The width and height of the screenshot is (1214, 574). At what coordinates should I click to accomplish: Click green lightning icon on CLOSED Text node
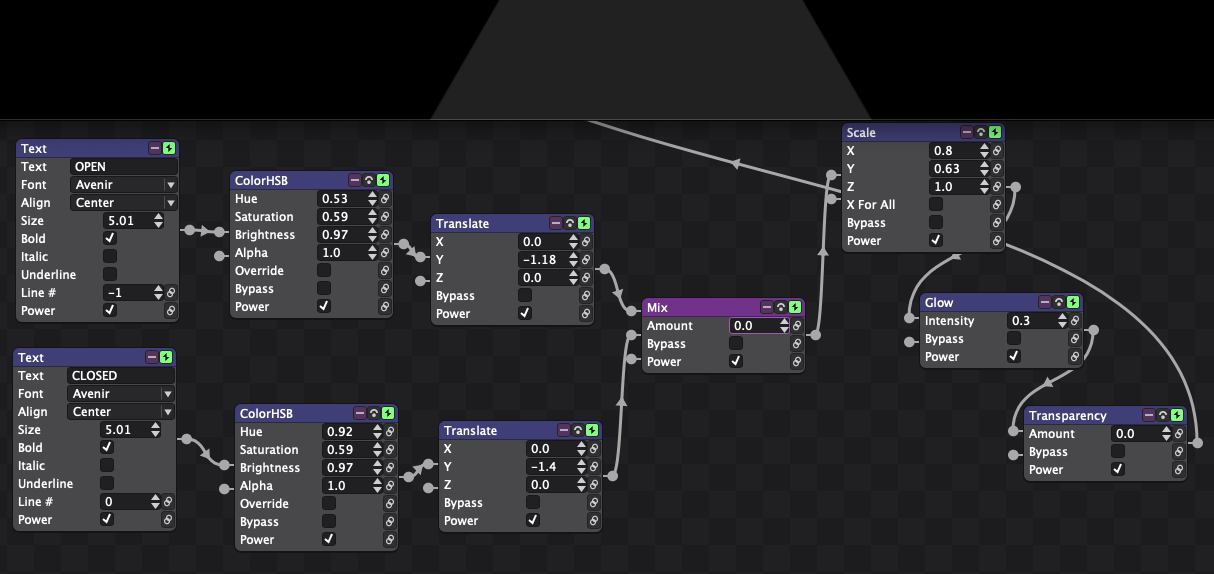pyautogui.click(x=166, y=357)
